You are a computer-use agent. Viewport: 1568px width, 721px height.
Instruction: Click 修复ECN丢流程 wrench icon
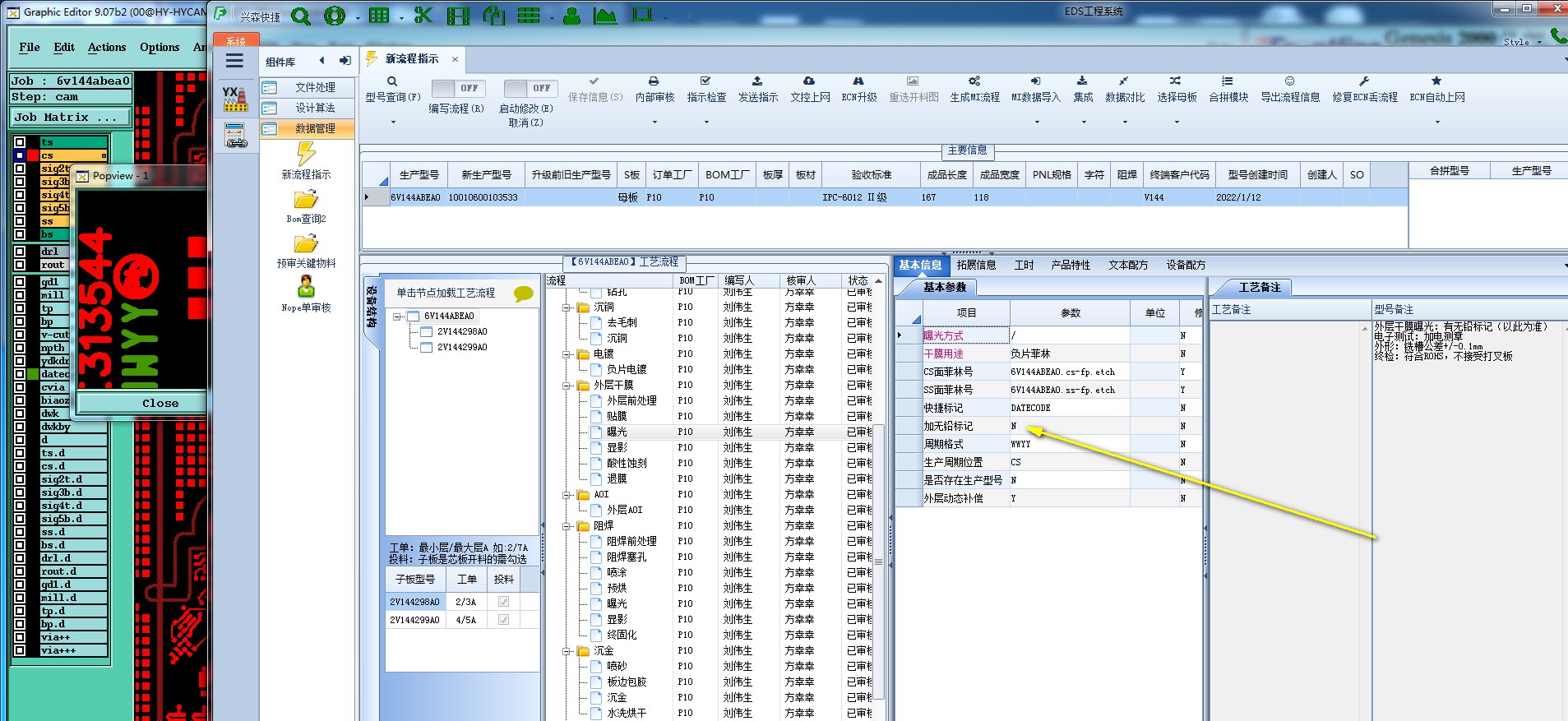(x=1364, y=81)
